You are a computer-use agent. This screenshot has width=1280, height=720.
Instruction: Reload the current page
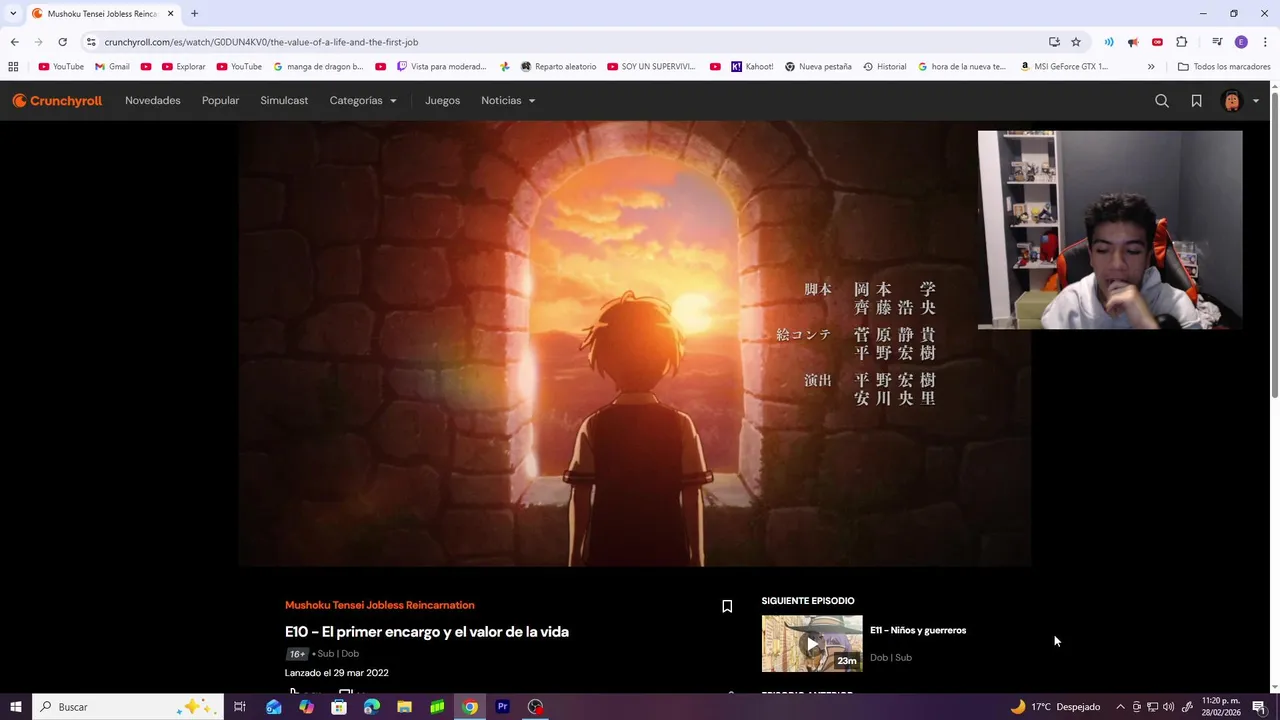[62, 42]
